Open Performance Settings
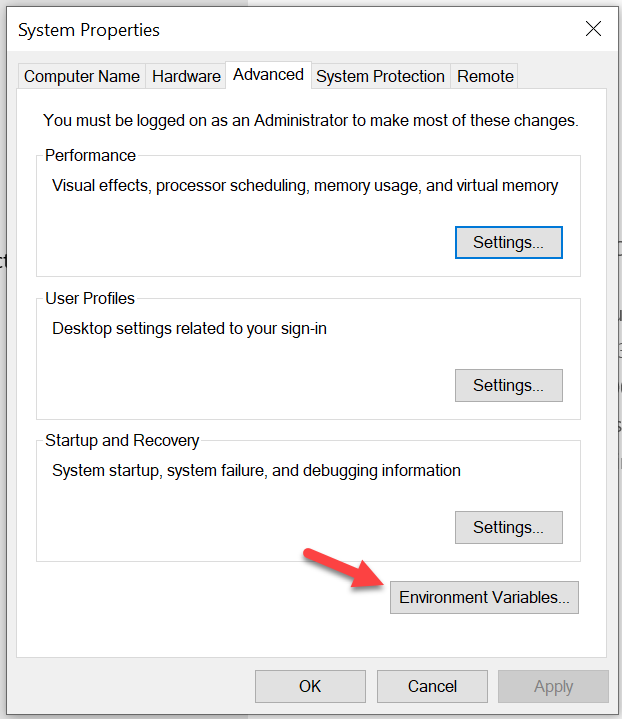Viewport: 622px width, 719px height. coord(508,243)
